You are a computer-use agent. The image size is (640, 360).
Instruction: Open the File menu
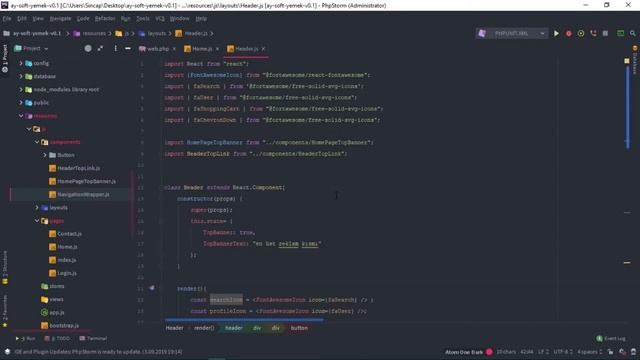point(7,18)
